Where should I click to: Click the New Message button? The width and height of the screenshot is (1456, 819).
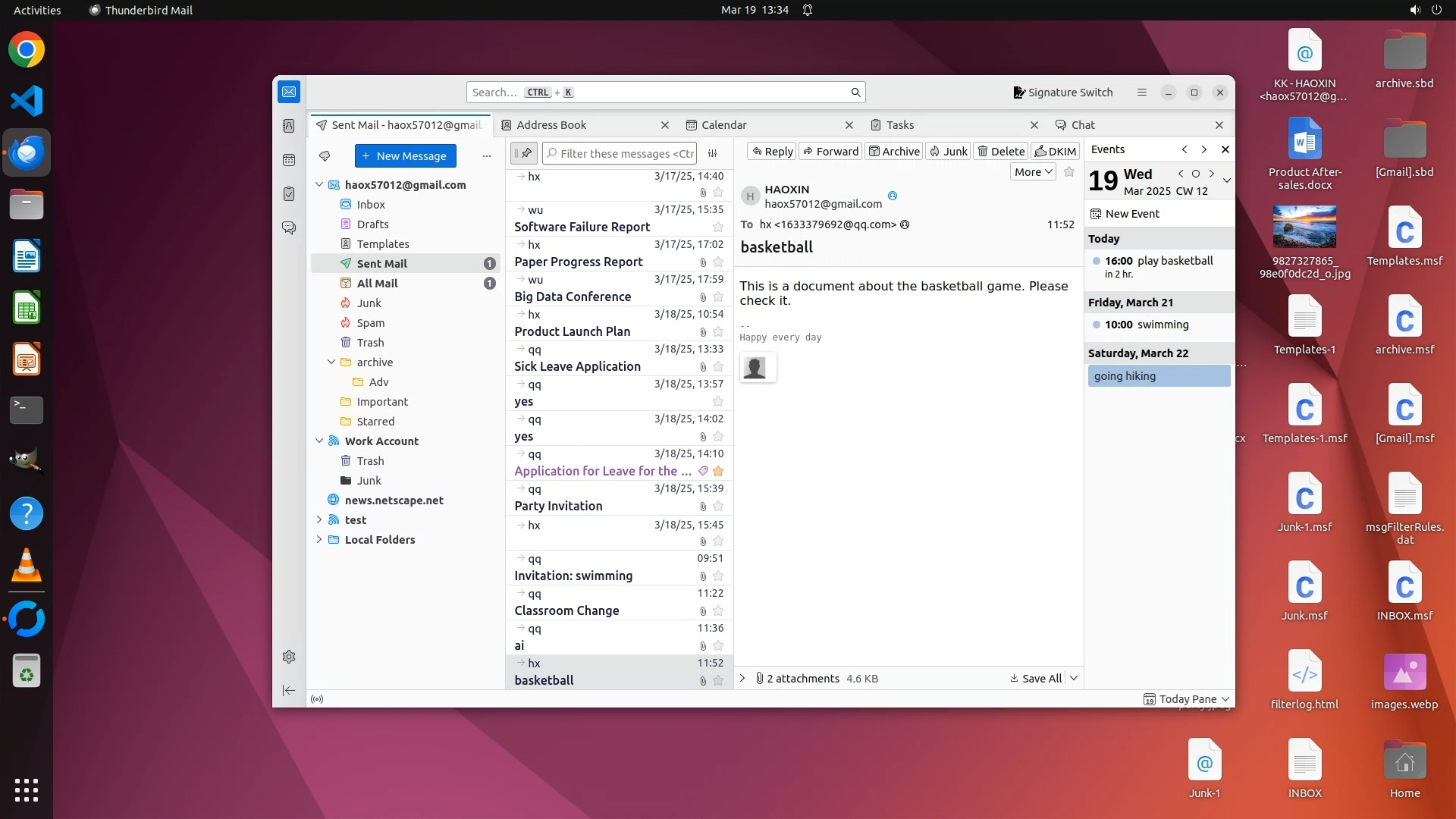[405, 156]
